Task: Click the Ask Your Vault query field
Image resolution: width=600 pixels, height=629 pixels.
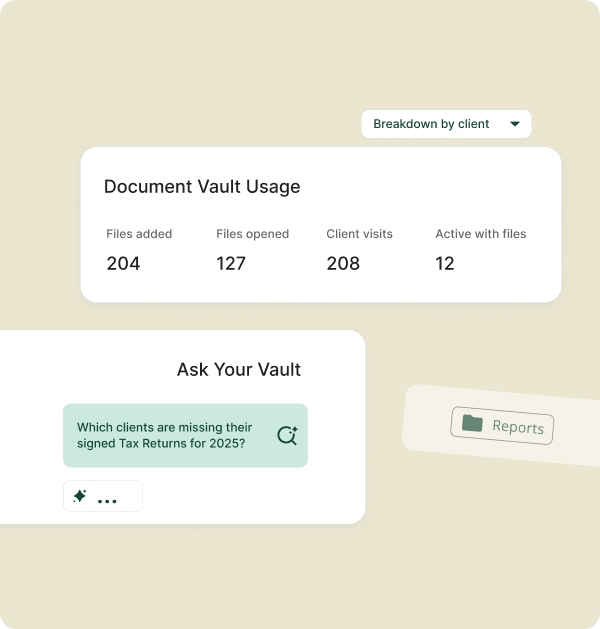Action: (x=185, y=435)
